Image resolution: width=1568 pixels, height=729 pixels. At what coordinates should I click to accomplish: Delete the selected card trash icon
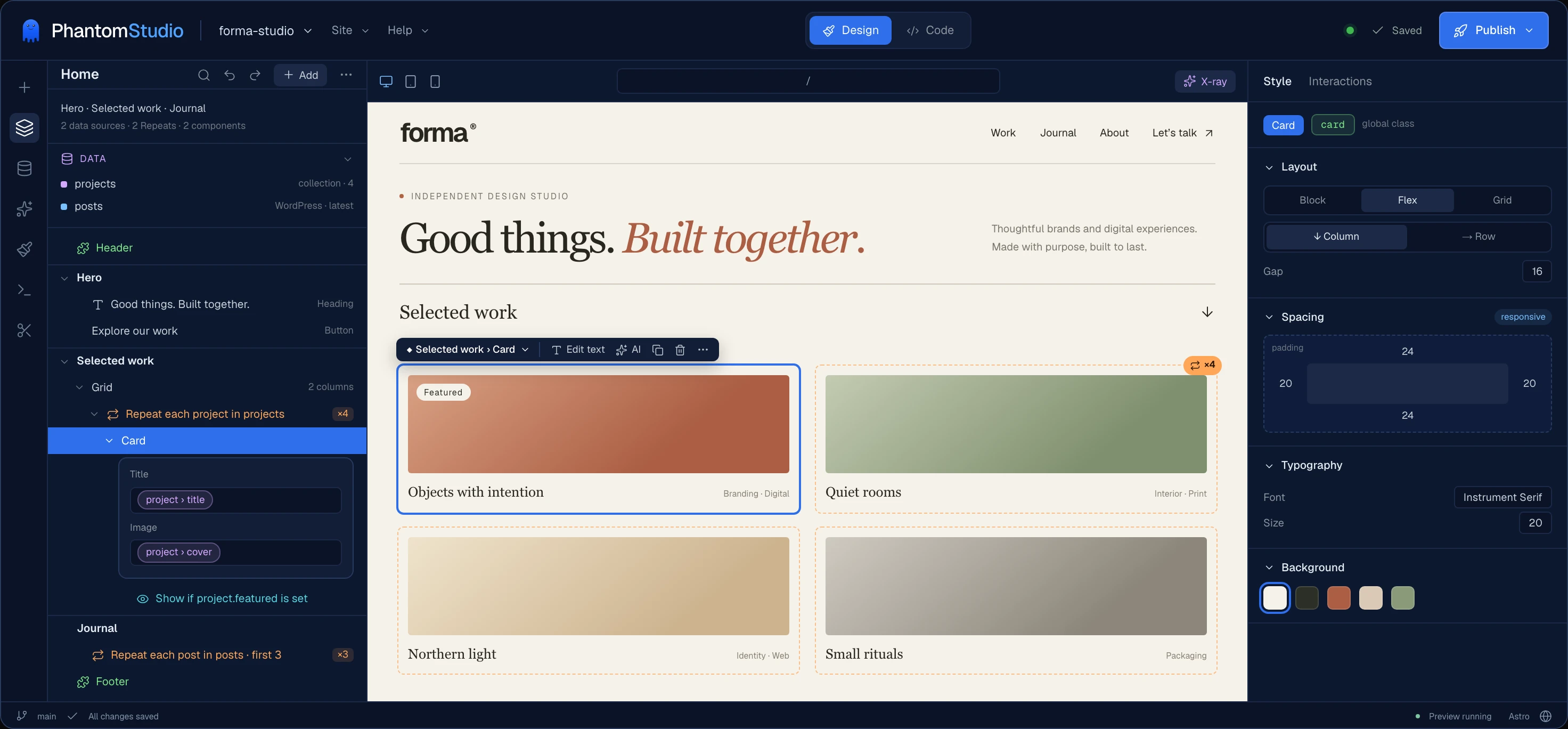680,350
